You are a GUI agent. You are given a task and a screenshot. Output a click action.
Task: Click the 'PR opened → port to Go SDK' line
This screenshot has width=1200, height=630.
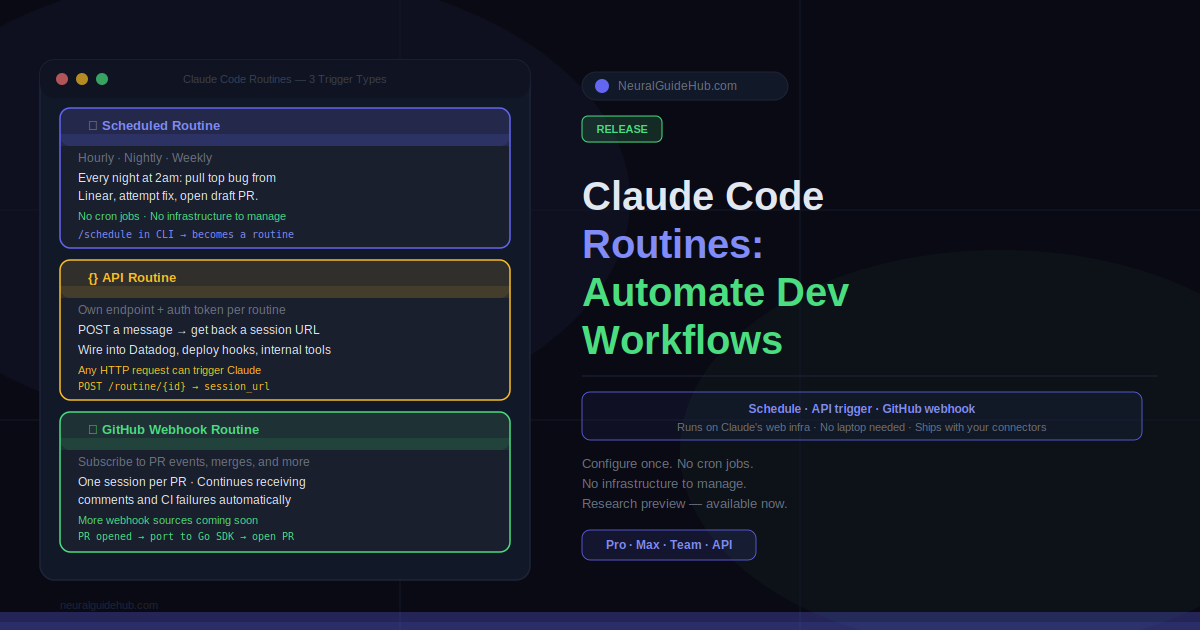(186, 537)
